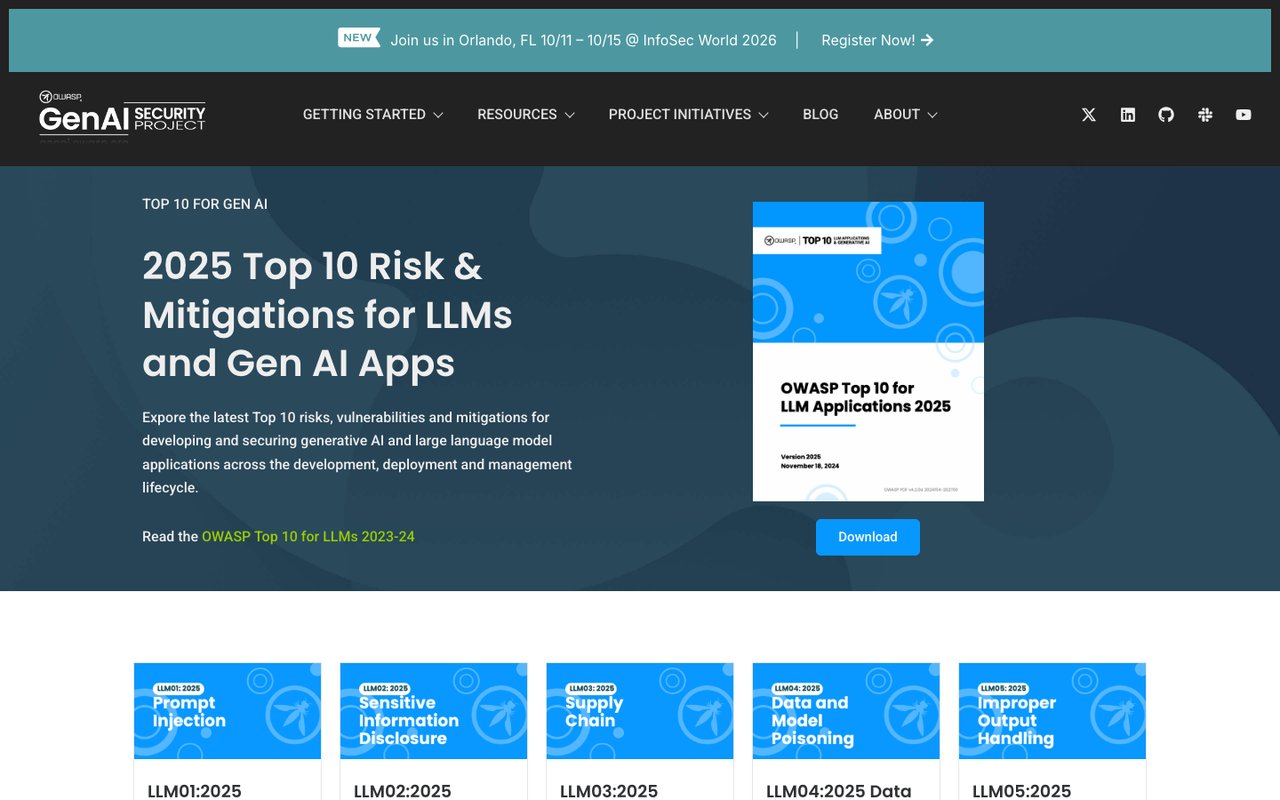Click the InfoSec World 2026 banner text
The height and width of the screenshot is (800, 1280).
(x=583, y=40)
